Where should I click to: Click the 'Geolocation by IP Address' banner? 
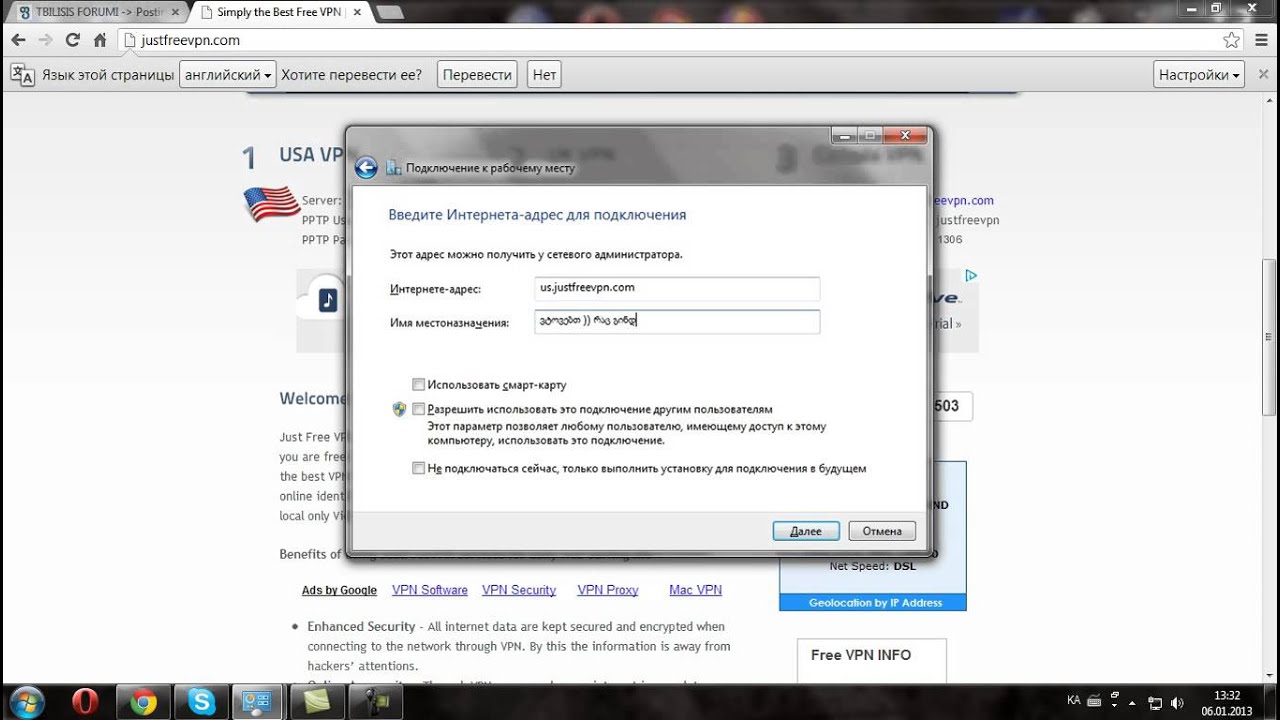point(873,603)
